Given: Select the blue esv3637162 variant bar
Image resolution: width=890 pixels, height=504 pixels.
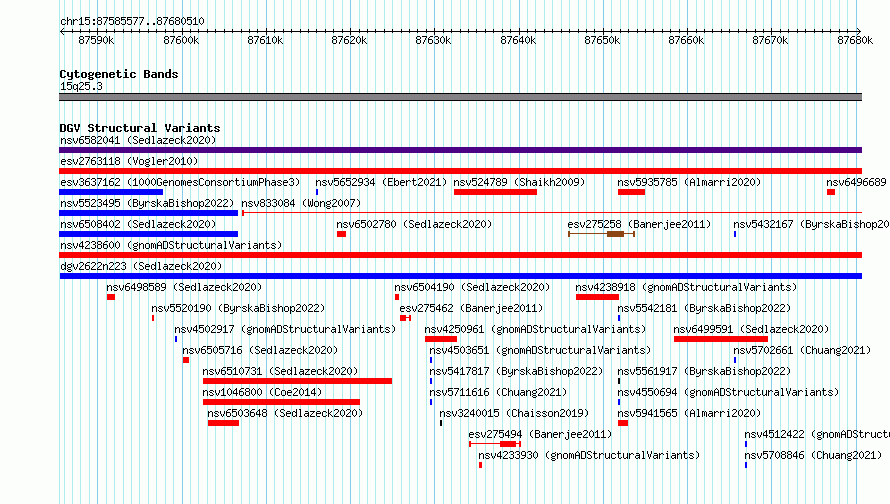Looking at the screenshot, I should (x=111, y=192).
